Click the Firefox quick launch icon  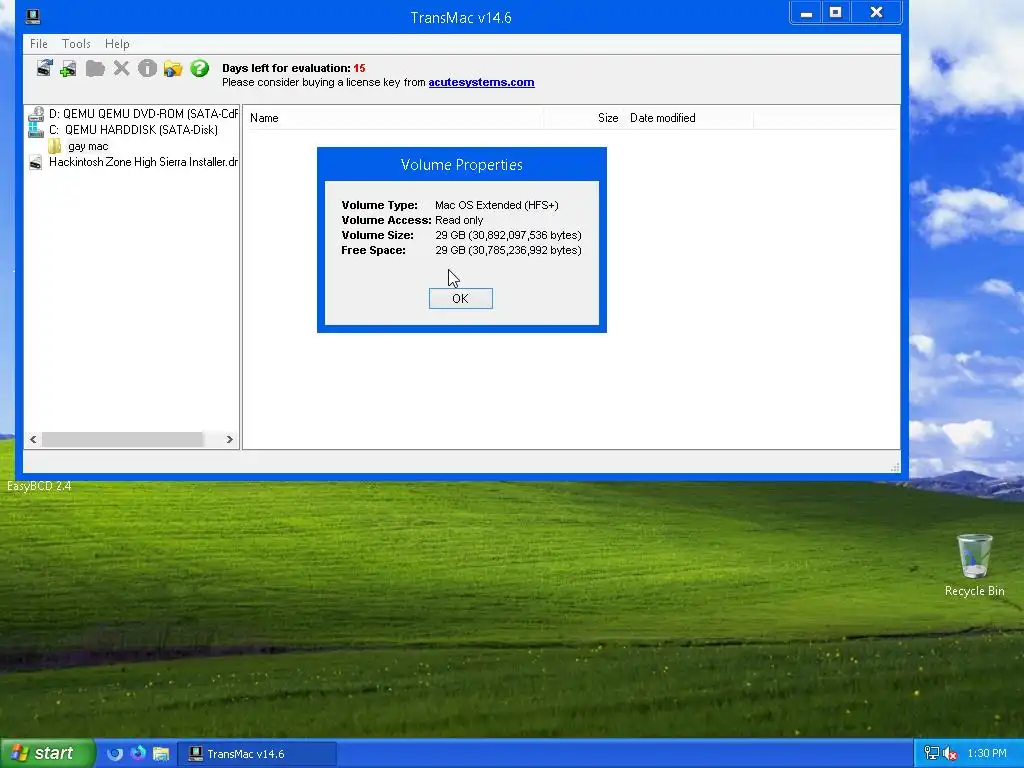tap(138, 753)
